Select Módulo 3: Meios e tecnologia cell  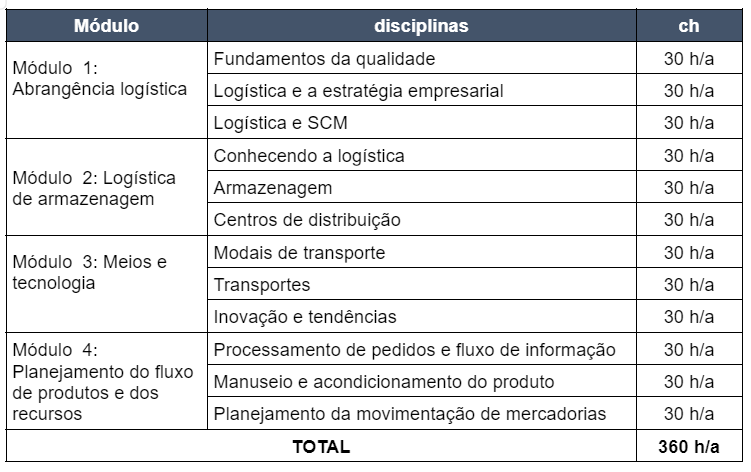click(x=106, y=284)
